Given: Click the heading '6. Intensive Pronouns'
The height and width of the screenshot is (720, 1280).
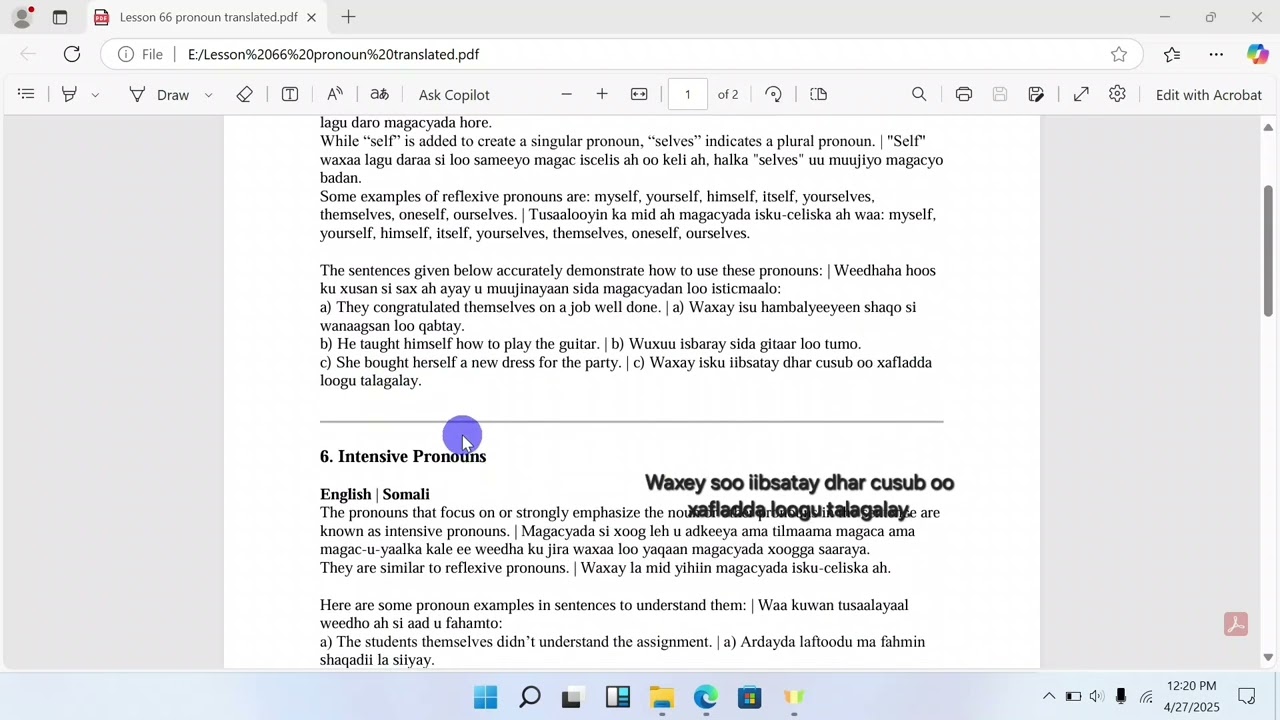Looking at the screenshot, I should coord(403,456).
